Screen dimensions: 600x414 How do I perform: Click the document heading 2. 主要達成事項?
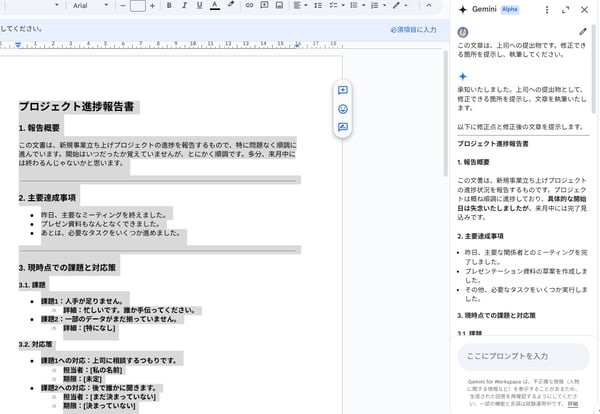click(x=47, y=198)
